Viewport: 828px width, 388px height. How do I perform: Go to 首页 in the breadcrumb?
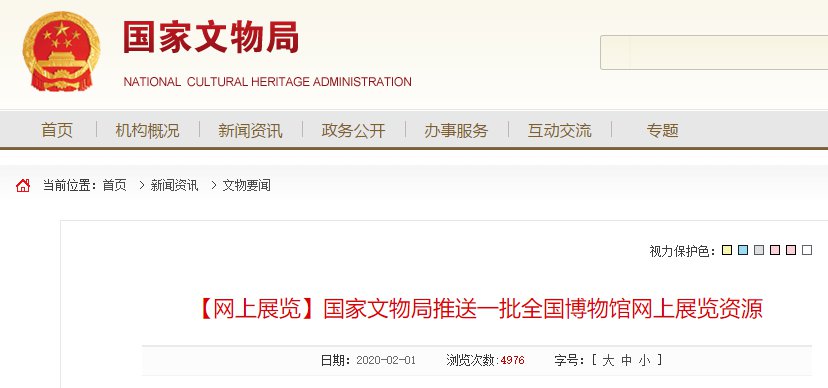point(115,185)
